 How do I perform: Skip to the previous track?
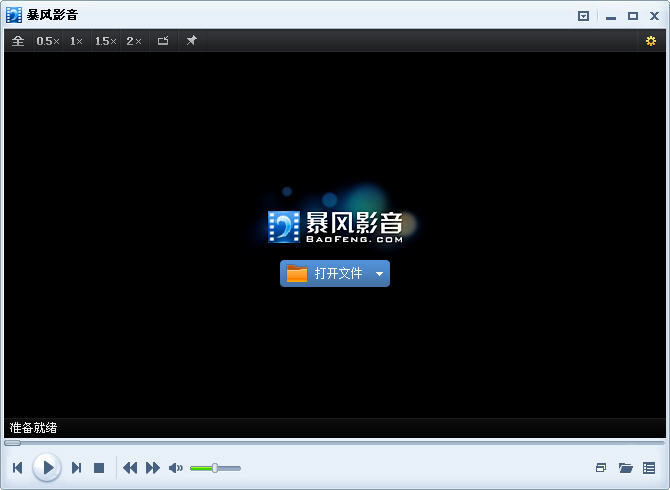pos(18,468)
